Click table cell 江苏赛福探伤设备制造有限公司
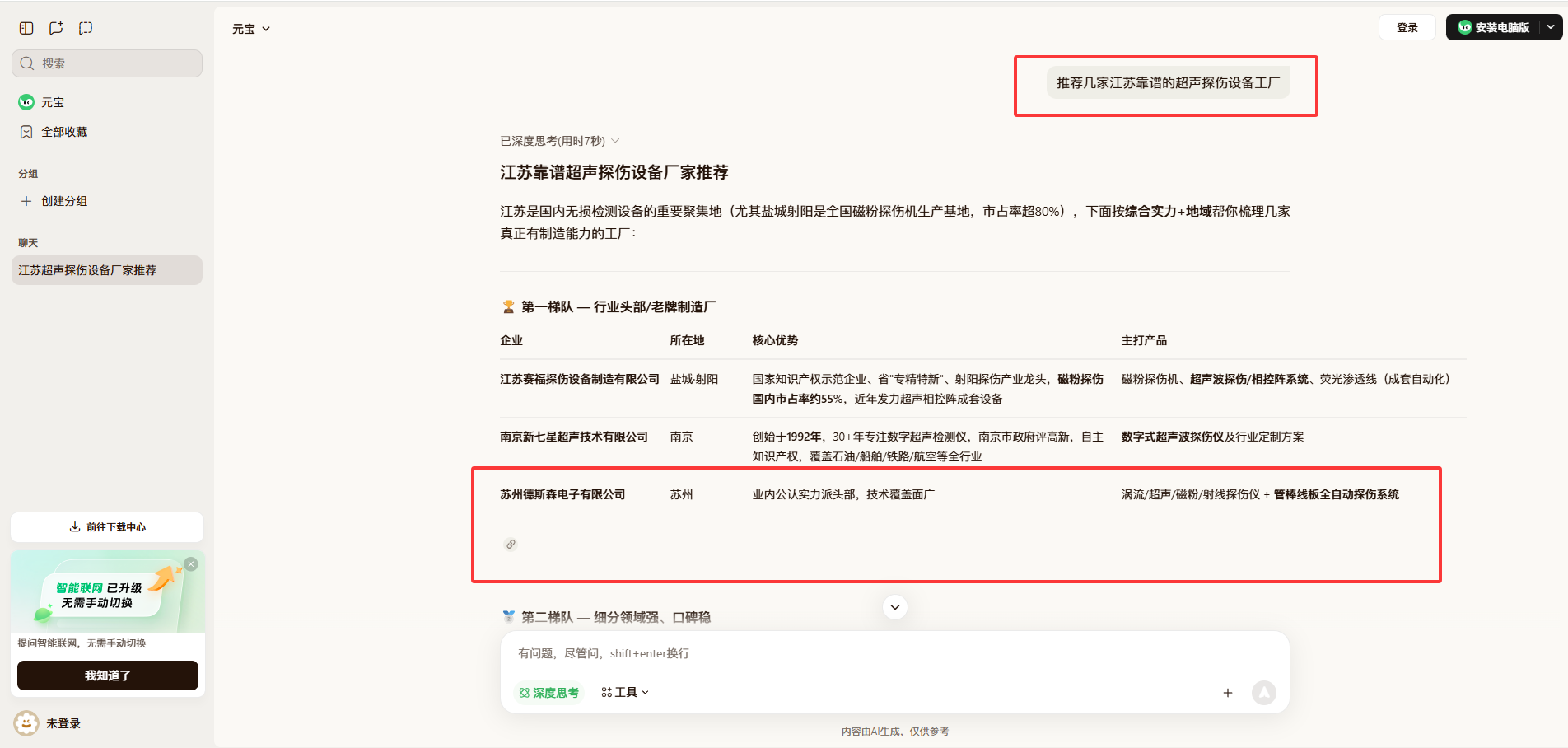The image size is (1568, 748). (x=580, y=379)
